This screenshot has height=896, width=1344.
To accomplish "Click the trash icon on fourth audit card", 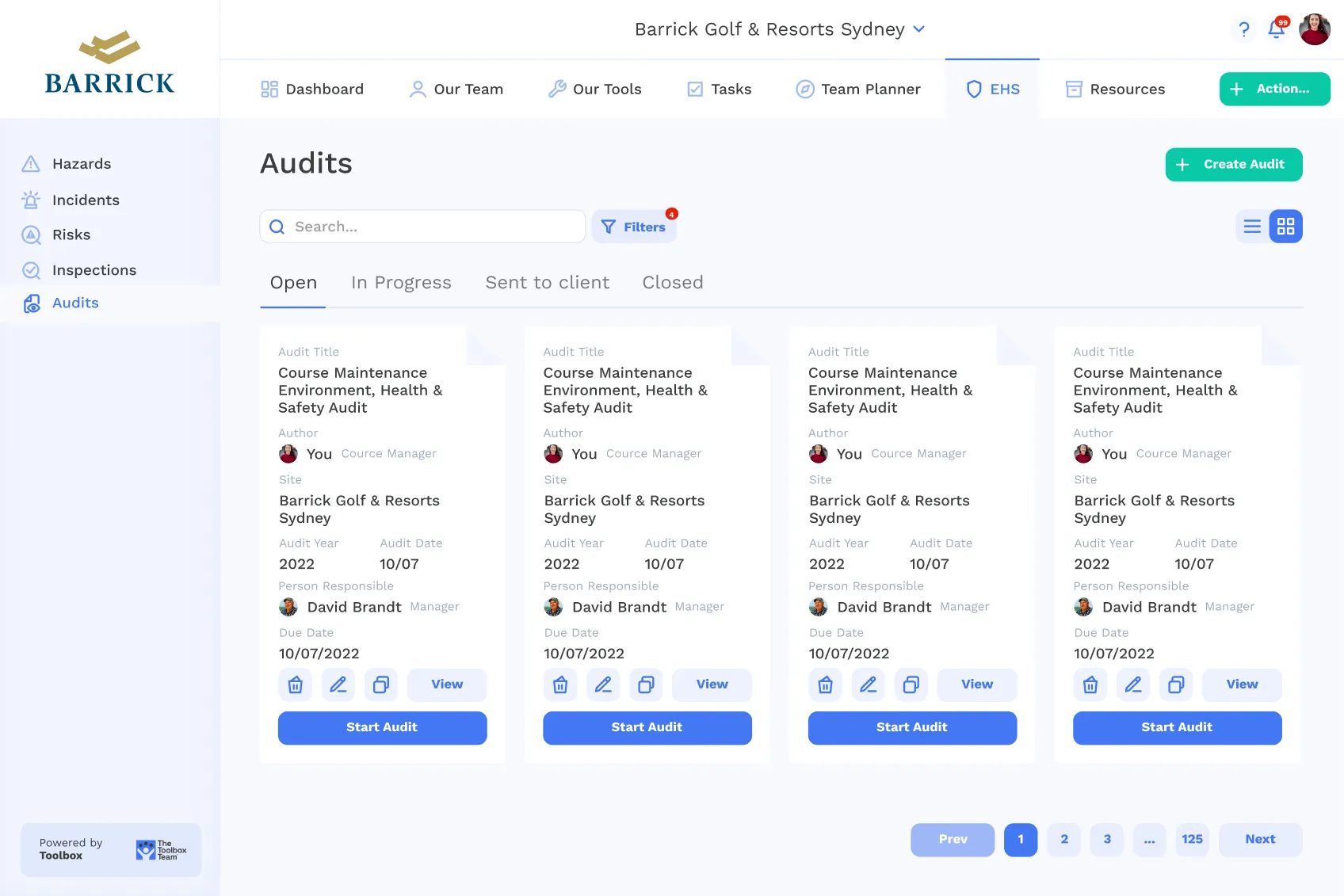I will pos(1090,684).
